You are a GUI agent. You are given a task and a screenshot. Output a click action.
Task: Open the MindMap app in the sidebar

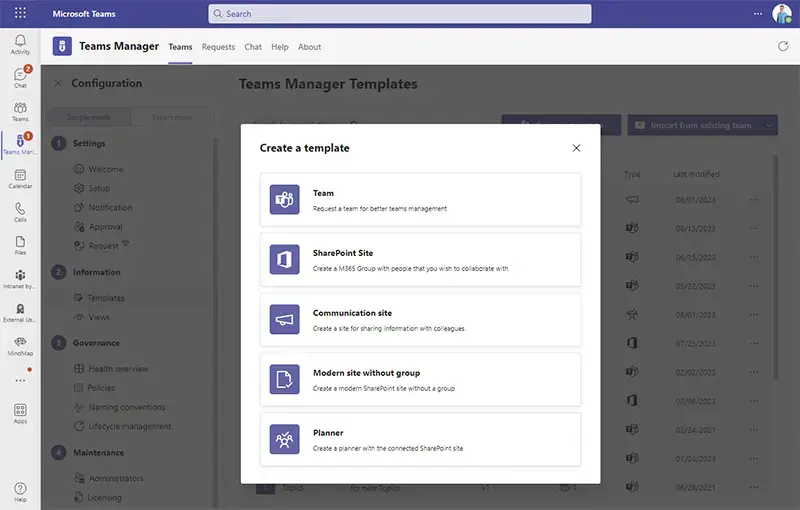20,346
